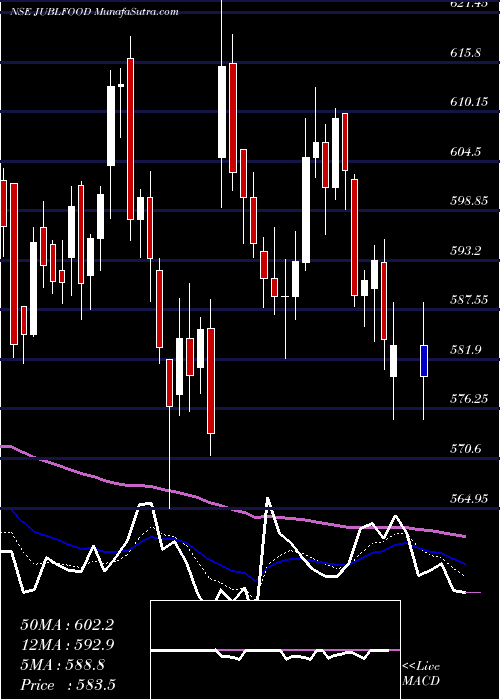Click the 5MA : 588.8 readout
This screenshot has height=700, width=500.
(62, 665)
